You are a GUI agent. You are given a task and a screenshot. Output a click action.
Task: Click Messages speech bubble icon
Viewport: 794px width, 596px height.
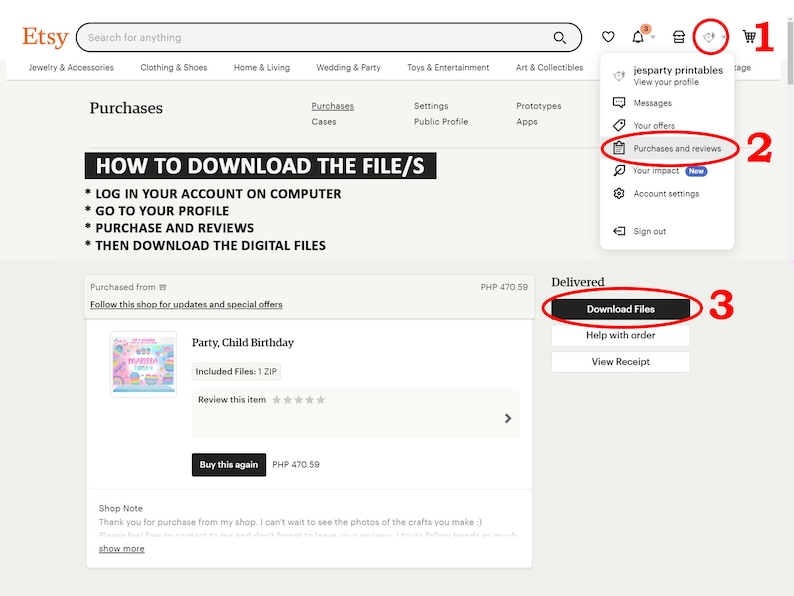coord(619,103)
